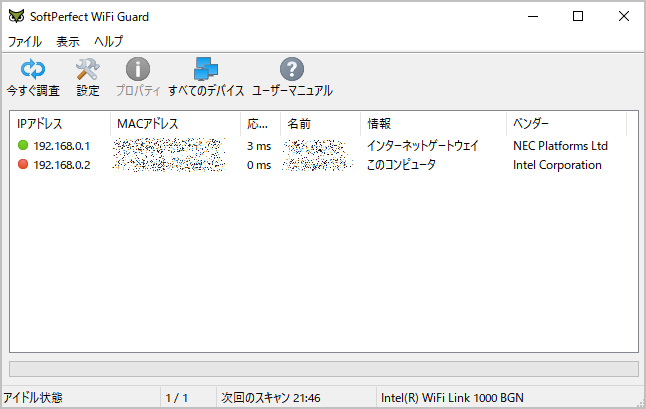Select the red status dot for 192.168.0.2
The height and width of the screenshot is (409, 646).
click(x=23, y=164)
